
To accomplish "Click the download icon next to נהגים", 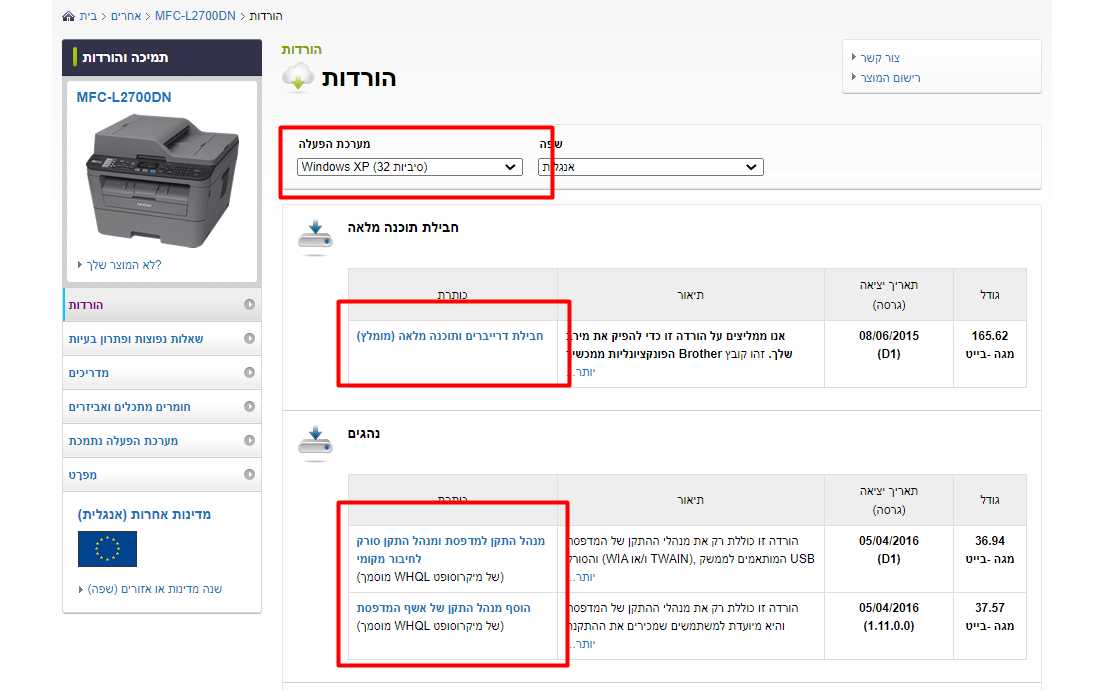I will [315, 444].
